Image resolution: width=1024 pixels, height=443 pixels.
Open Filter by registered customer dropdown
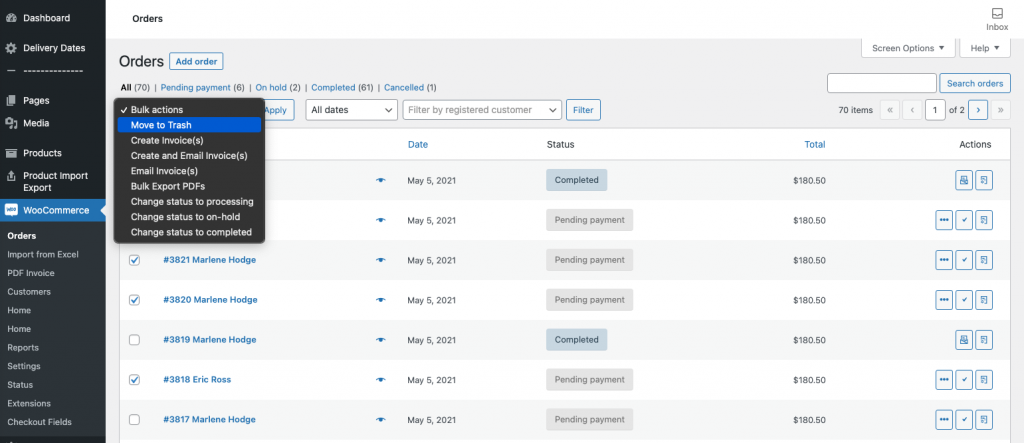[x=483, y=110]
